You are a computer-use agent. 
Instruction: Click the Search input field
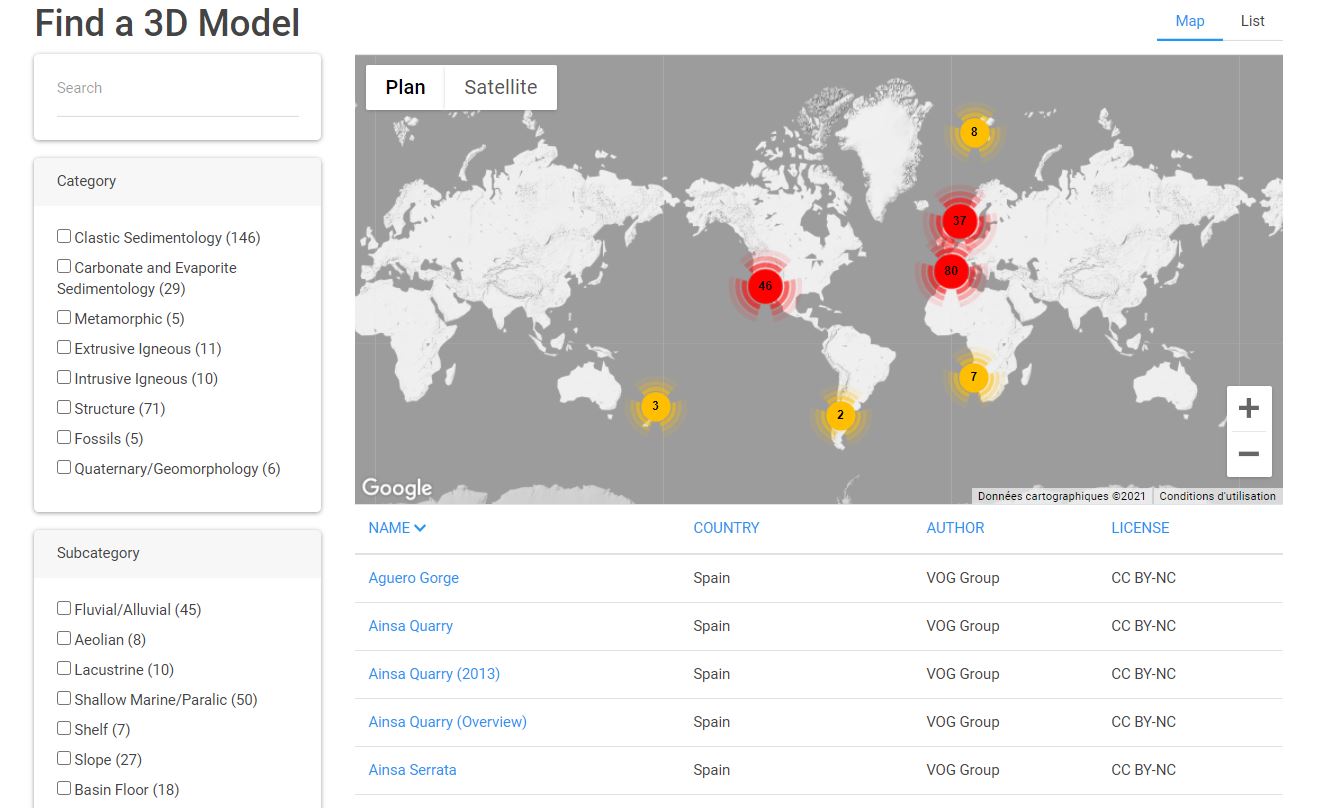click(177, 88)
